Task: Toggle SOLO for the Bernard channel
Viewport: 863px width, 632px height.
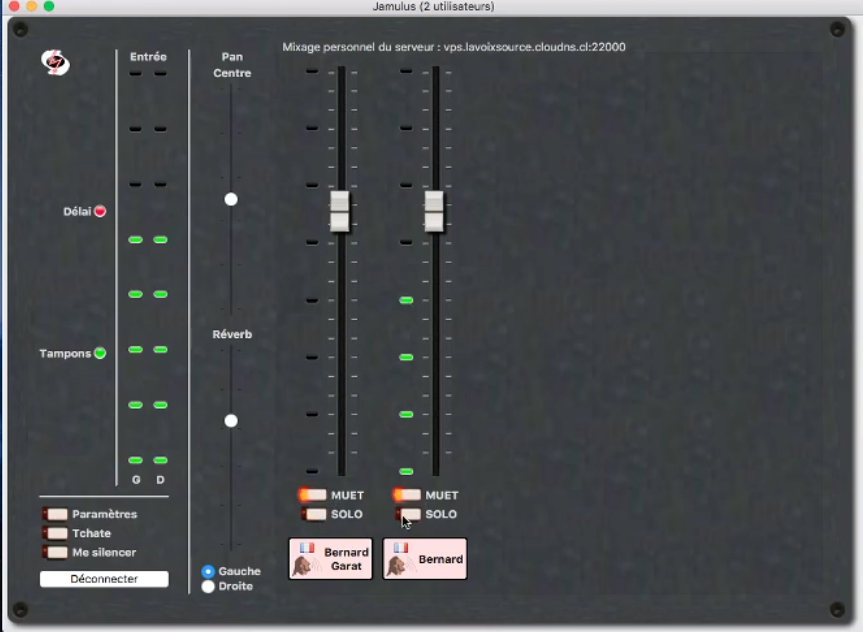Action: pyautogui.click(x=408, y=514)
